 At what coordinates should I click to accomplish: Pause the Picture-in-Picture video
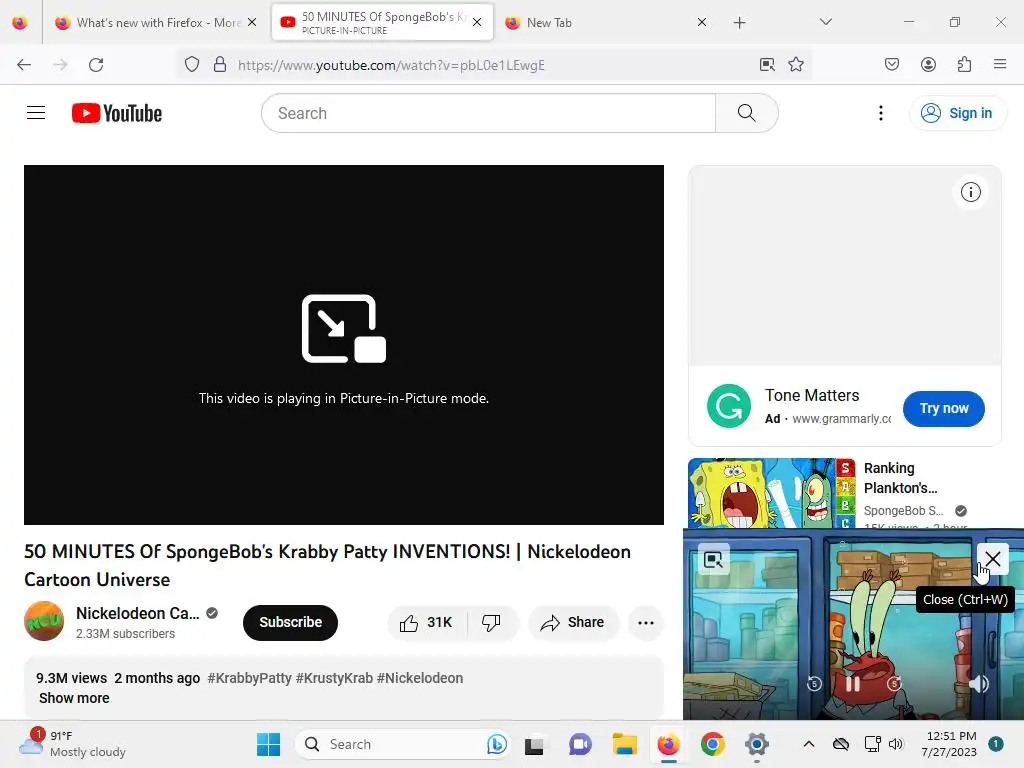pyautogui.click(x=852, y=684)
